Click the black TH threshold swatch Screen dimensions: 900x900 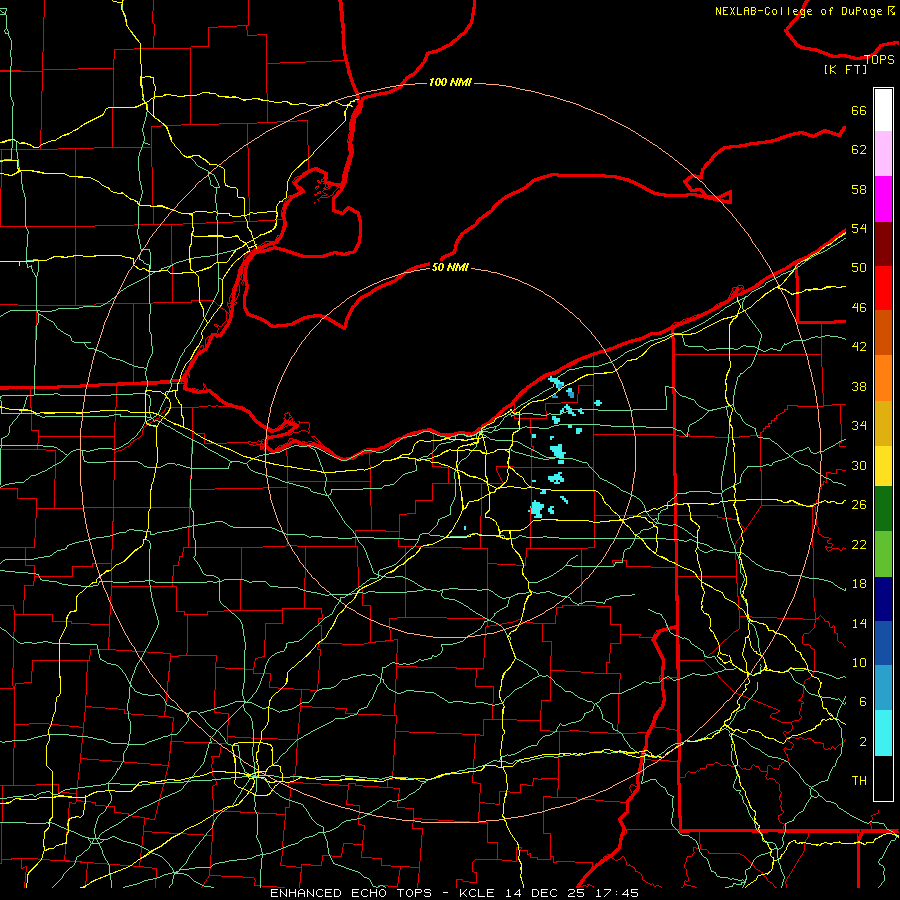(883, 778)
